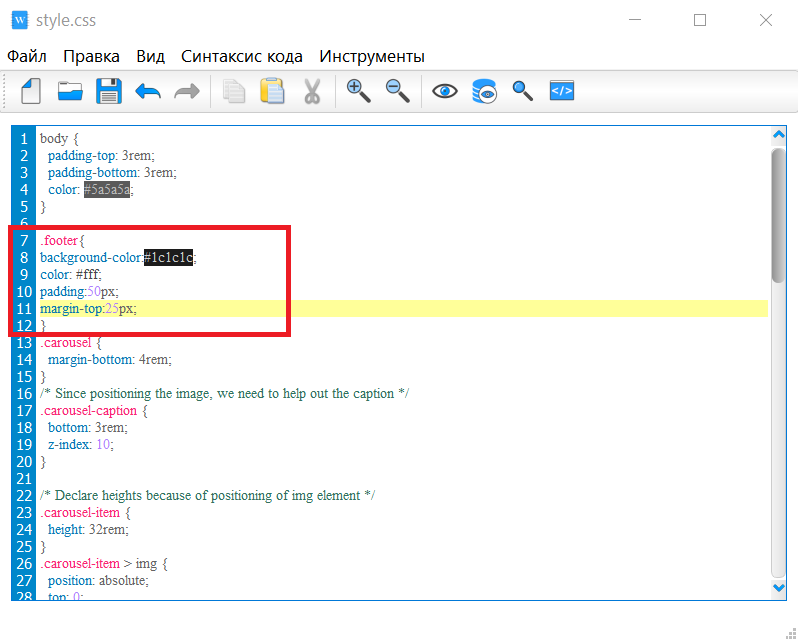Click the 'bottom: 3rem;' line
798x640 pixels.
(x=88, y=427)
